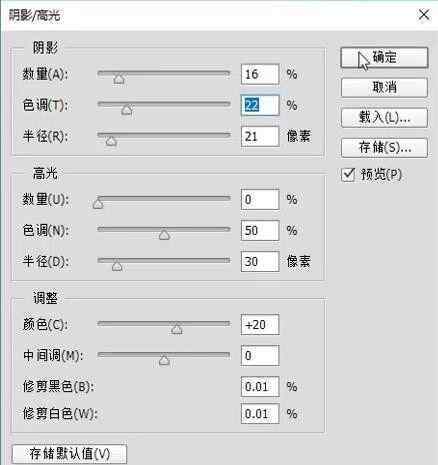Viewport: 438px width, 465px height.
Task: Click the shadow 数量(A) slider handle
Action: [x=119, y=79]
